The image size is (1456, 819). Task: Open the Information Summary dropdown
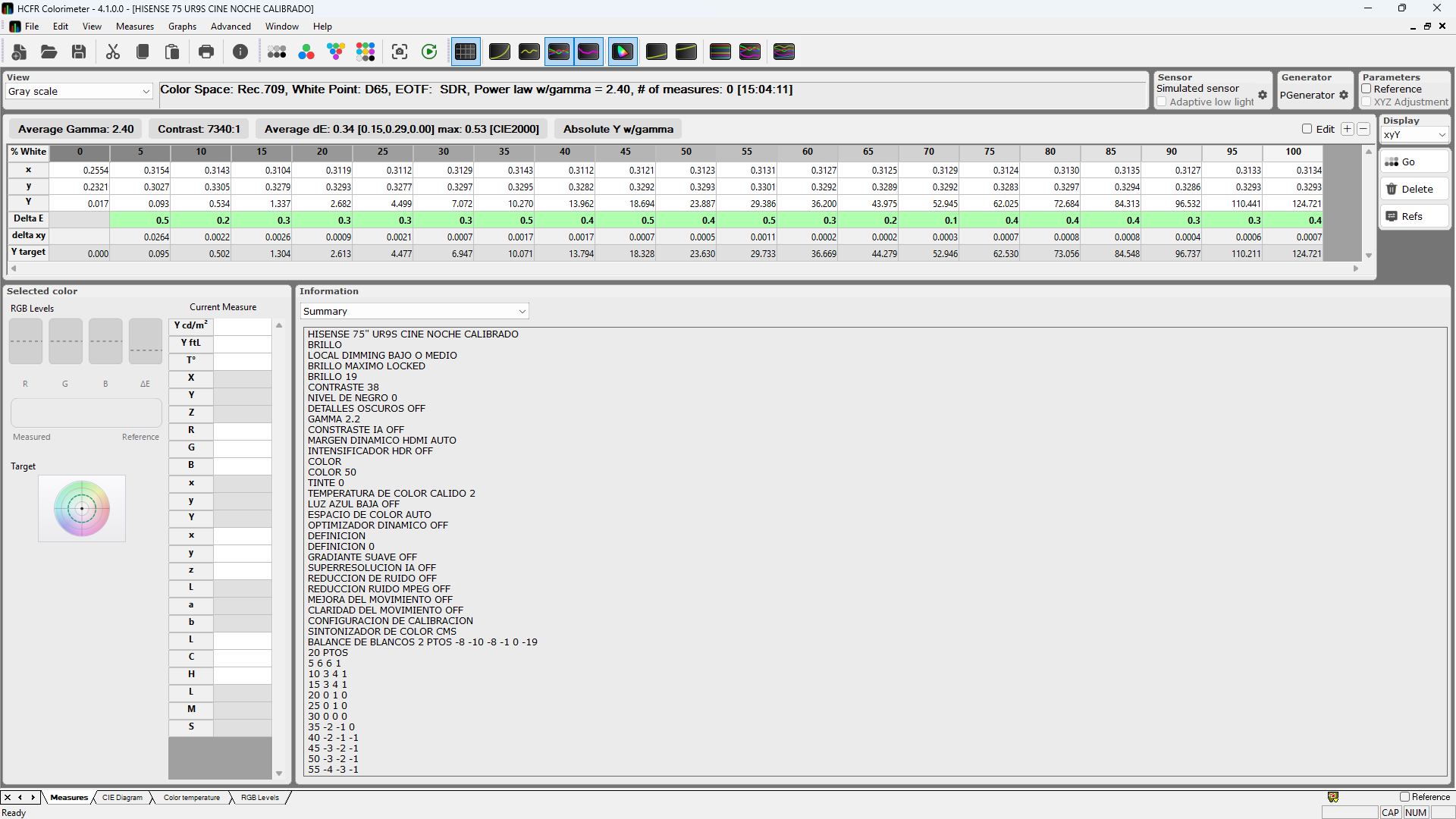point(414,311)
